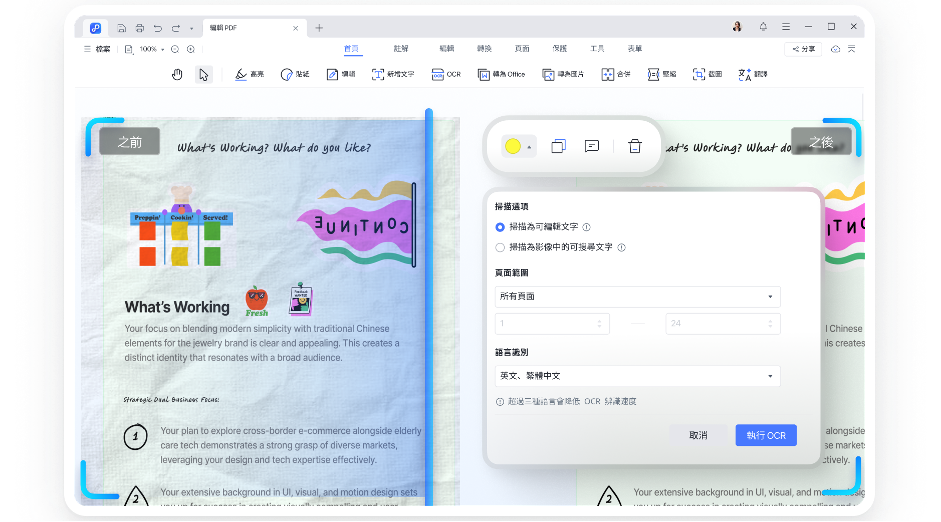Click the yellow highlight color swatch

pos(512,146)
